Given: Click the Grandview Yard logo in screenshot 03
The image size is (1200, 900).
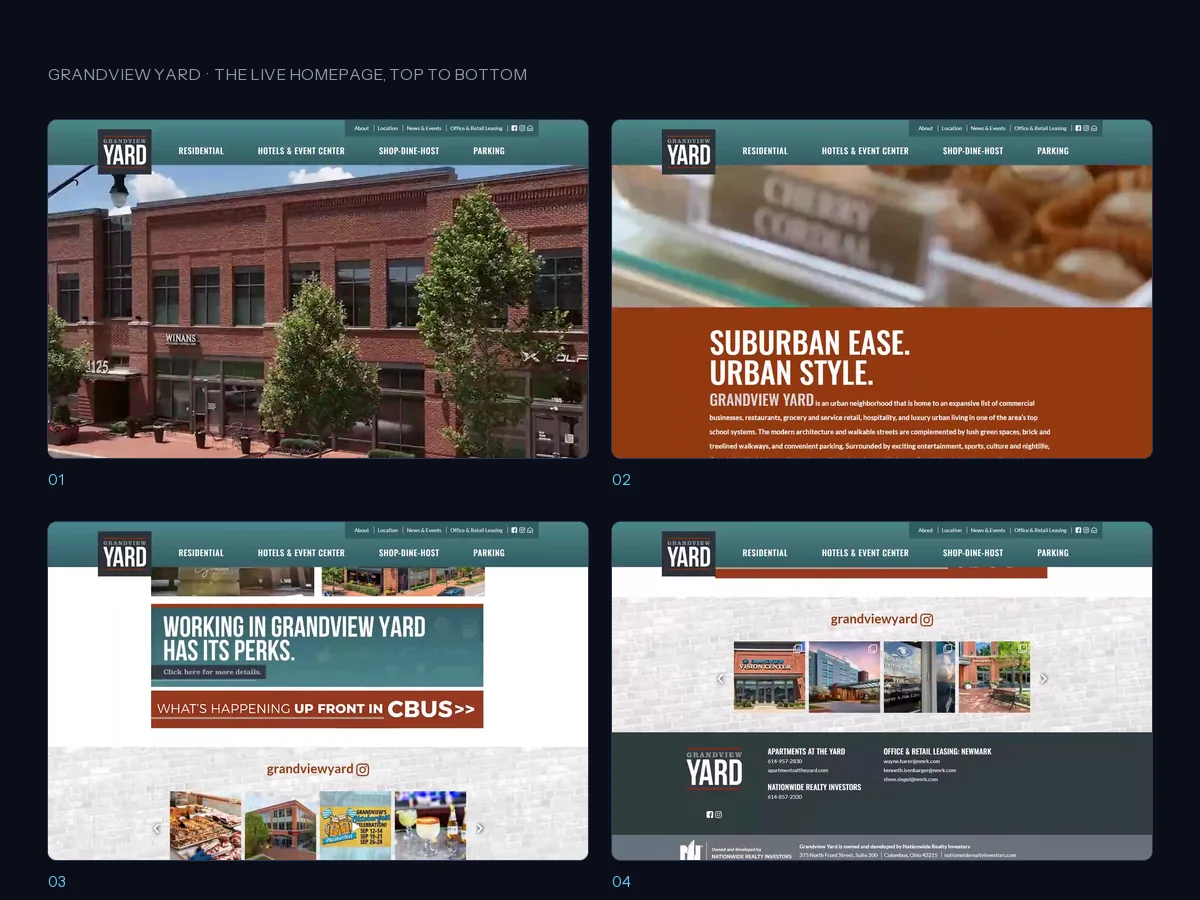Looking at the screenshot, I should click(125, 554).
